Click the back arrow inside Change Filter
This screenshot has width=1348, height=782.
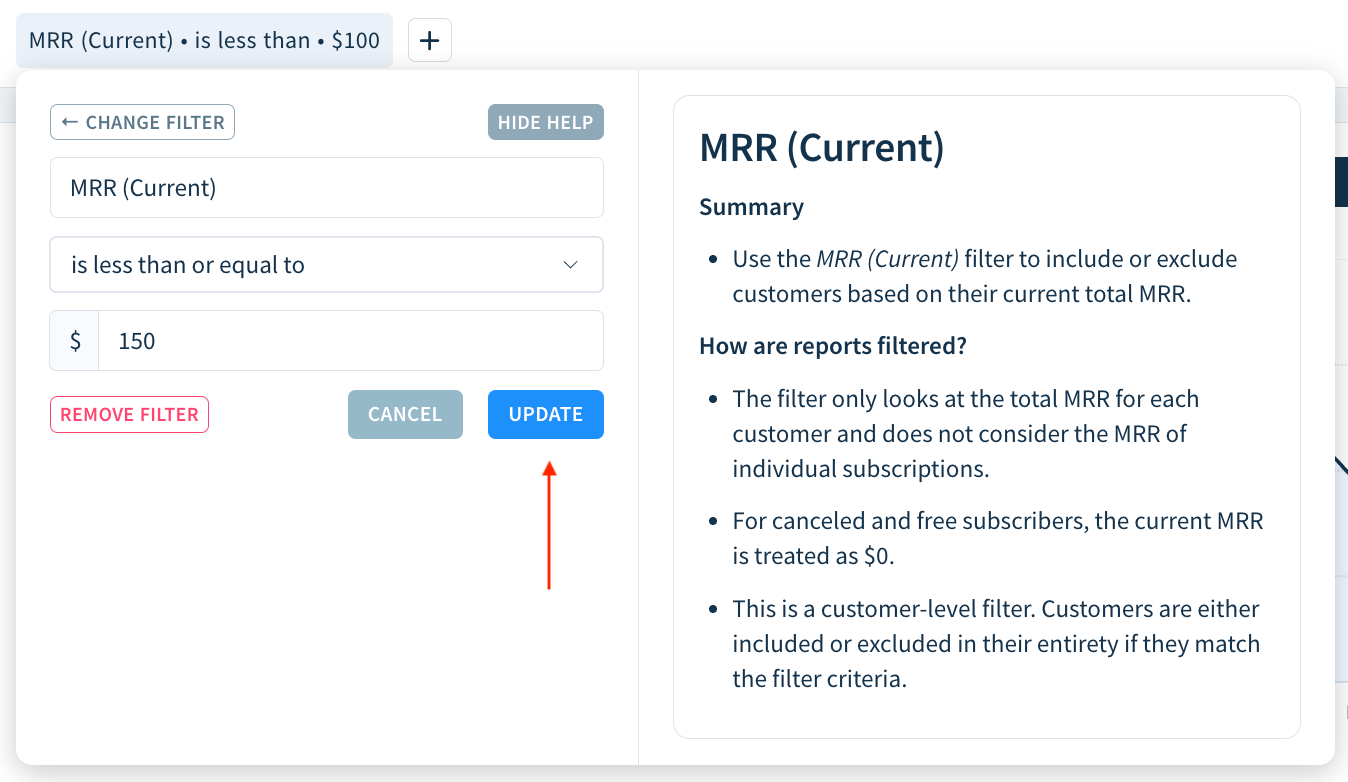click(x=69, y=122)
